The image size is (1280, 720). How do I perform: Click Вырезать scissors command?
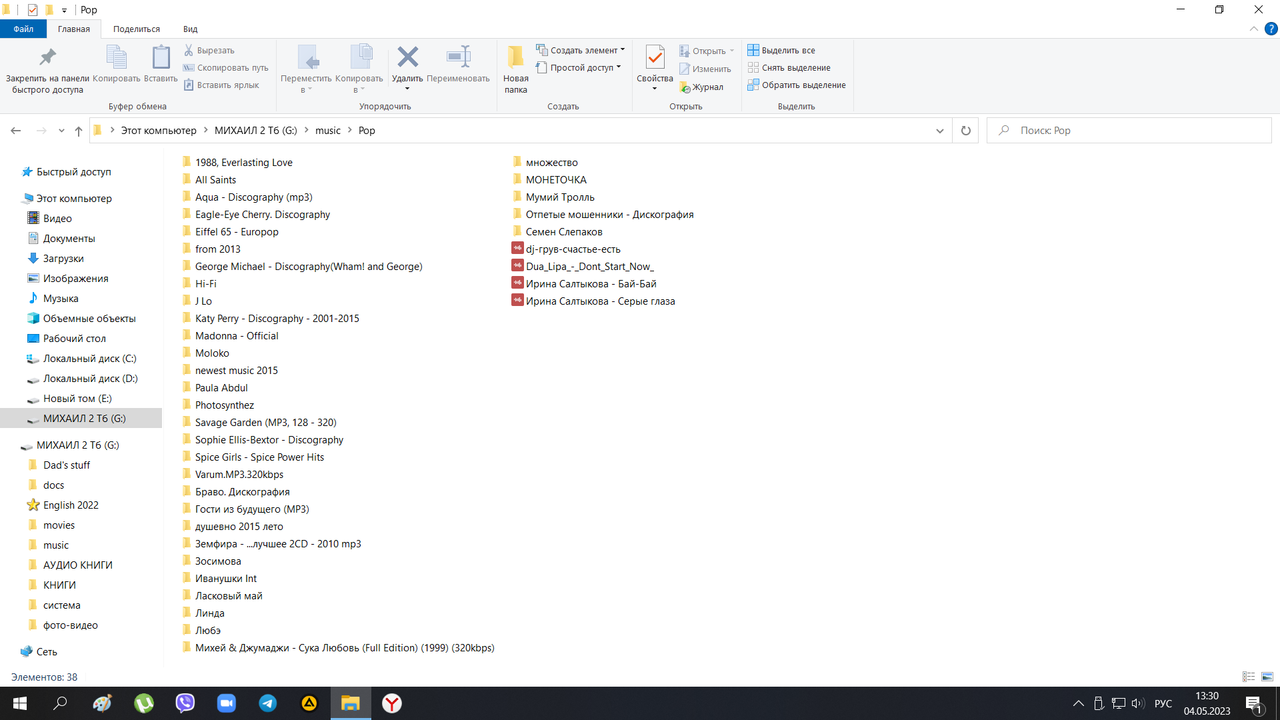pos(210,50)
